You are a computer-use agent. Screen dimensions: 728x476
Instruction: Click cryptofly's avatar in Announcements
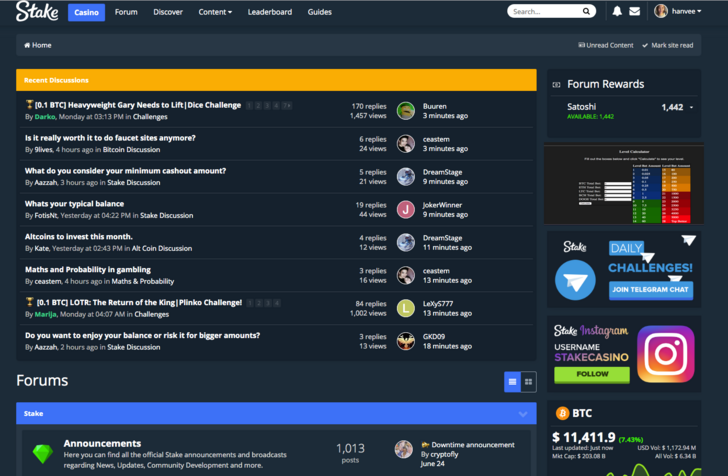point(403,449)
